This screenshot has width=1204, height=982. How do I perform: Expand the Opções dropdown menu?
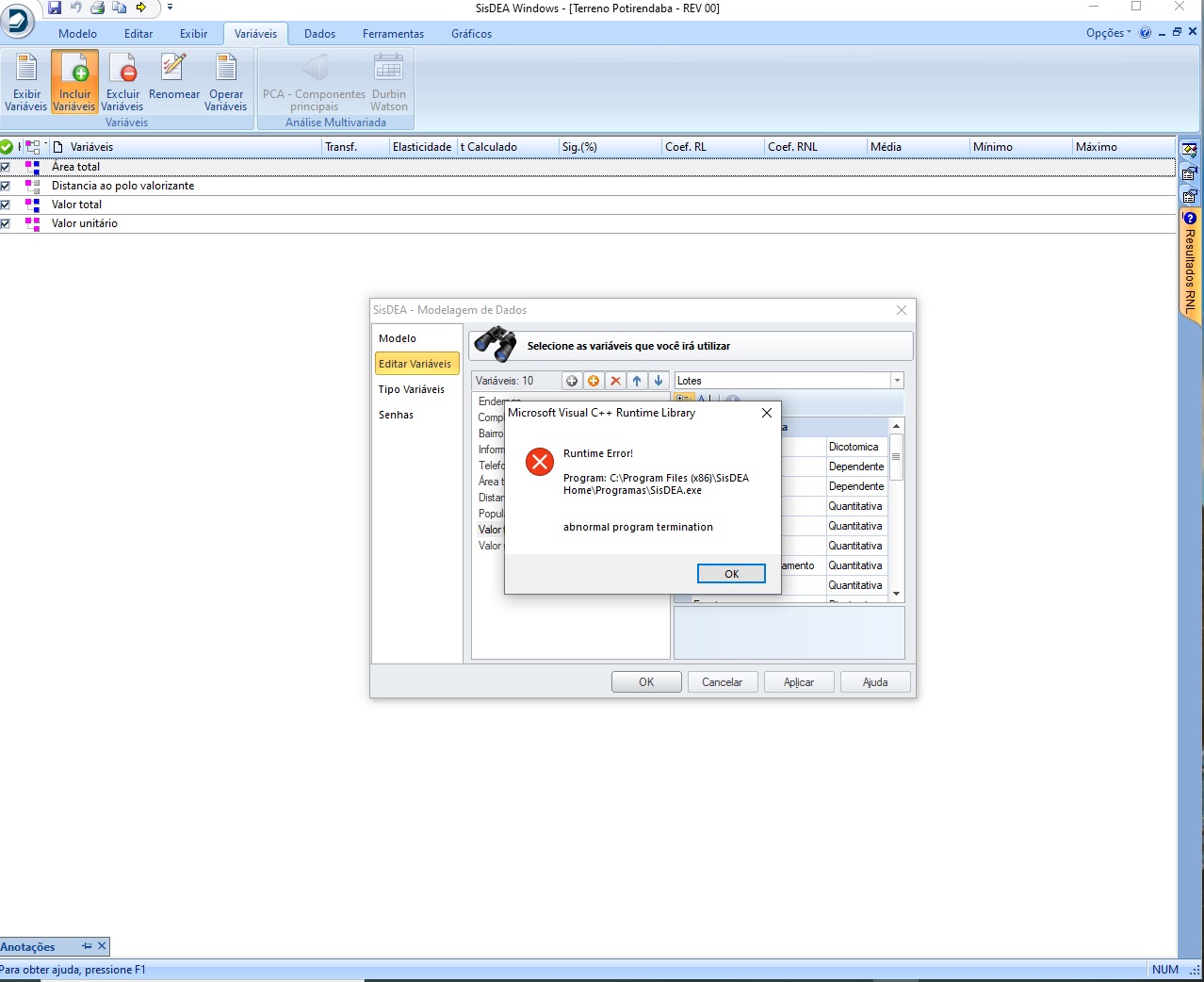1108,33
